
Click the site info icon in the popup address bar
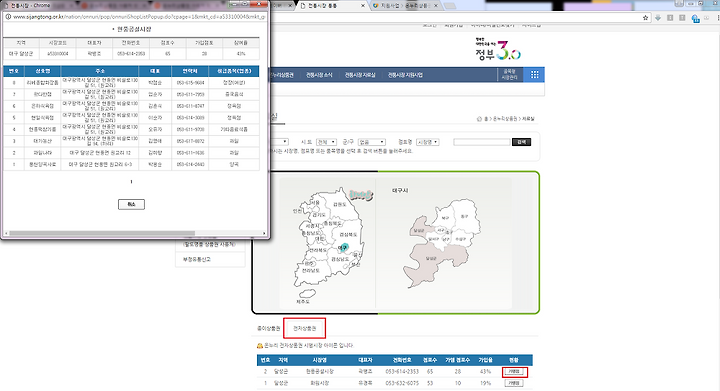[8, 17]
